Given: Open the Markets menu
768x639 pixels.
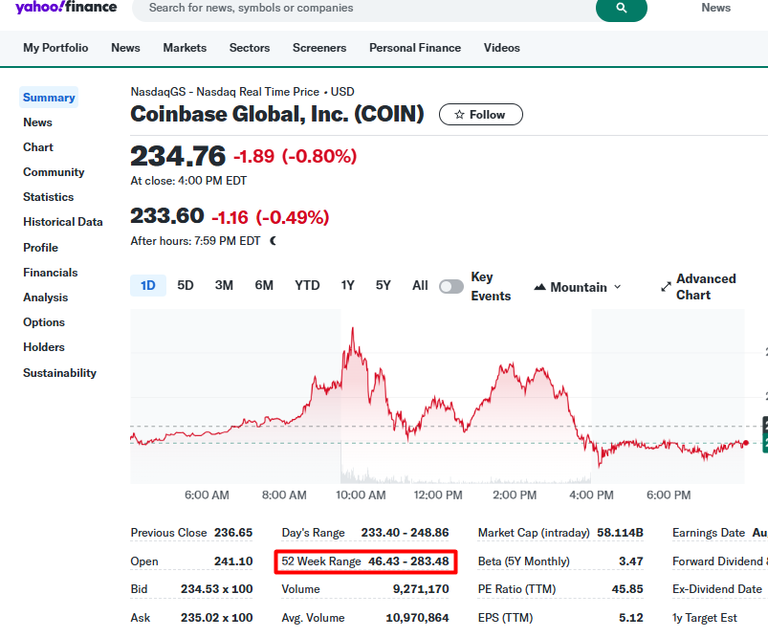Looking at the screenshot, I should click(x=185, y=47).
